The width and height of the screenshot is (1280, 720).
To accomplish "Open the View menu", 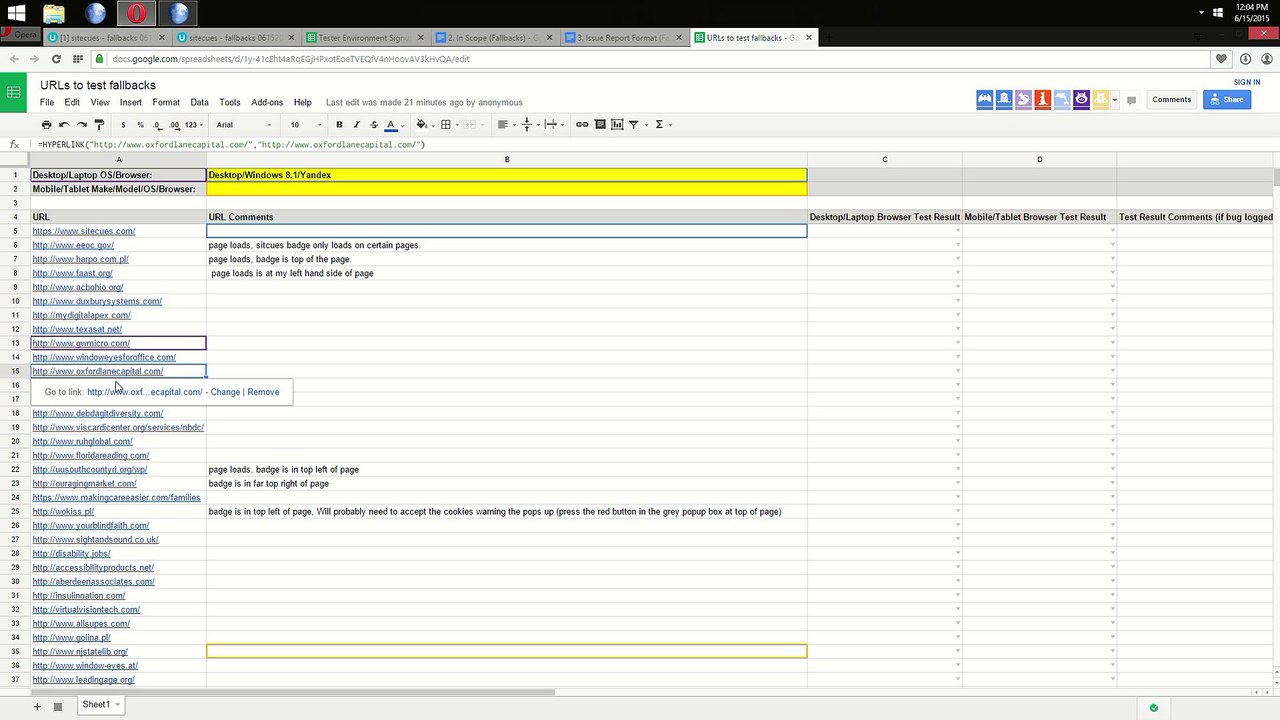I will (x=100, y=102).
